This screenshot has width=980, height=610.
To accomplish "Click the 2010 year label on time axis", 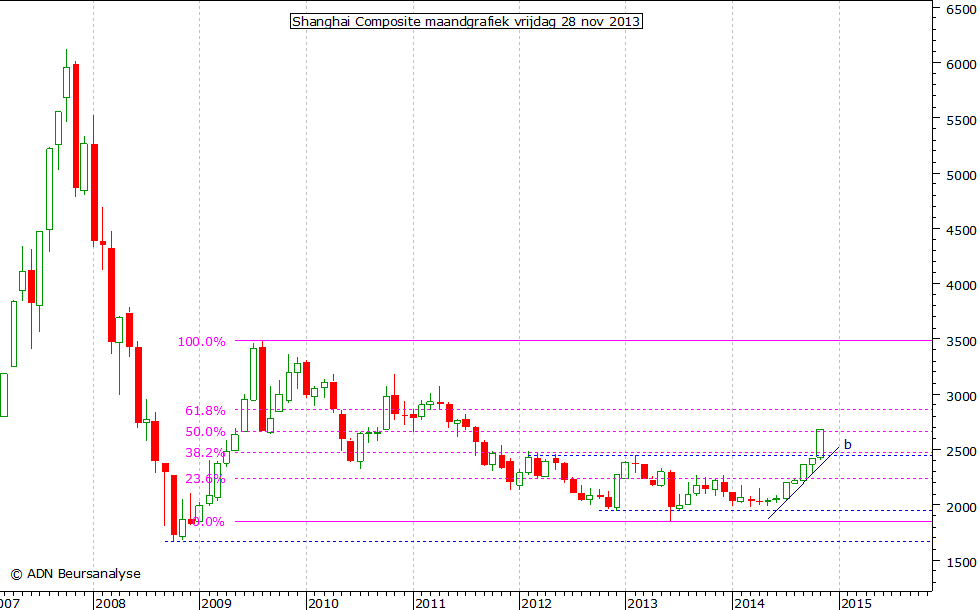I will (324, 603).
